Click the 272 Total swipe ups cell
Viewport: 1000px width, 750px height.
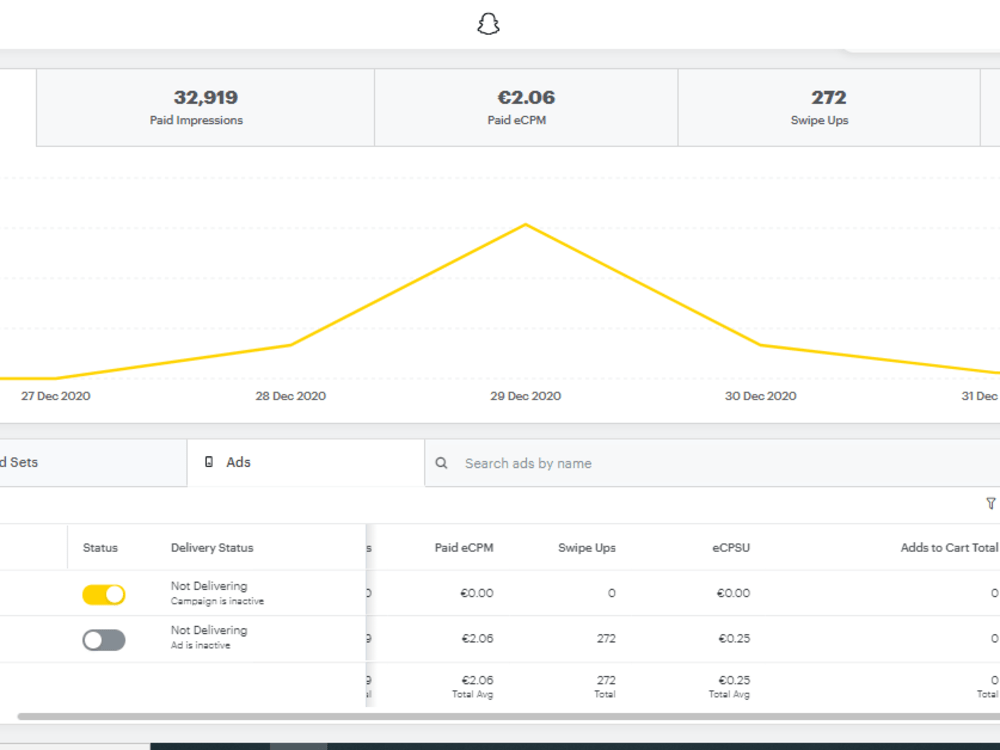pyautogui.click(x=606, y=686)
